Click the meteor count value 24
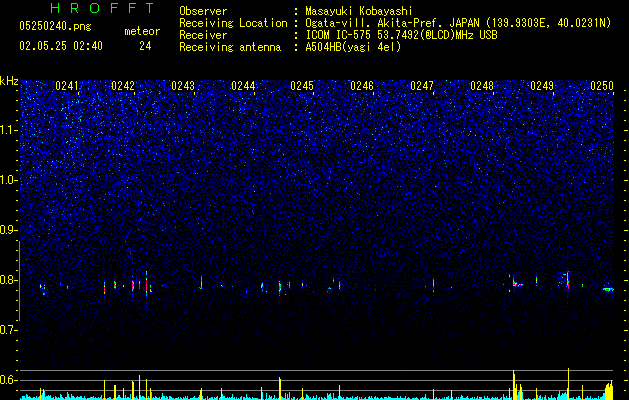The height and width of the screenshot is (400, 629). [145, 46]
